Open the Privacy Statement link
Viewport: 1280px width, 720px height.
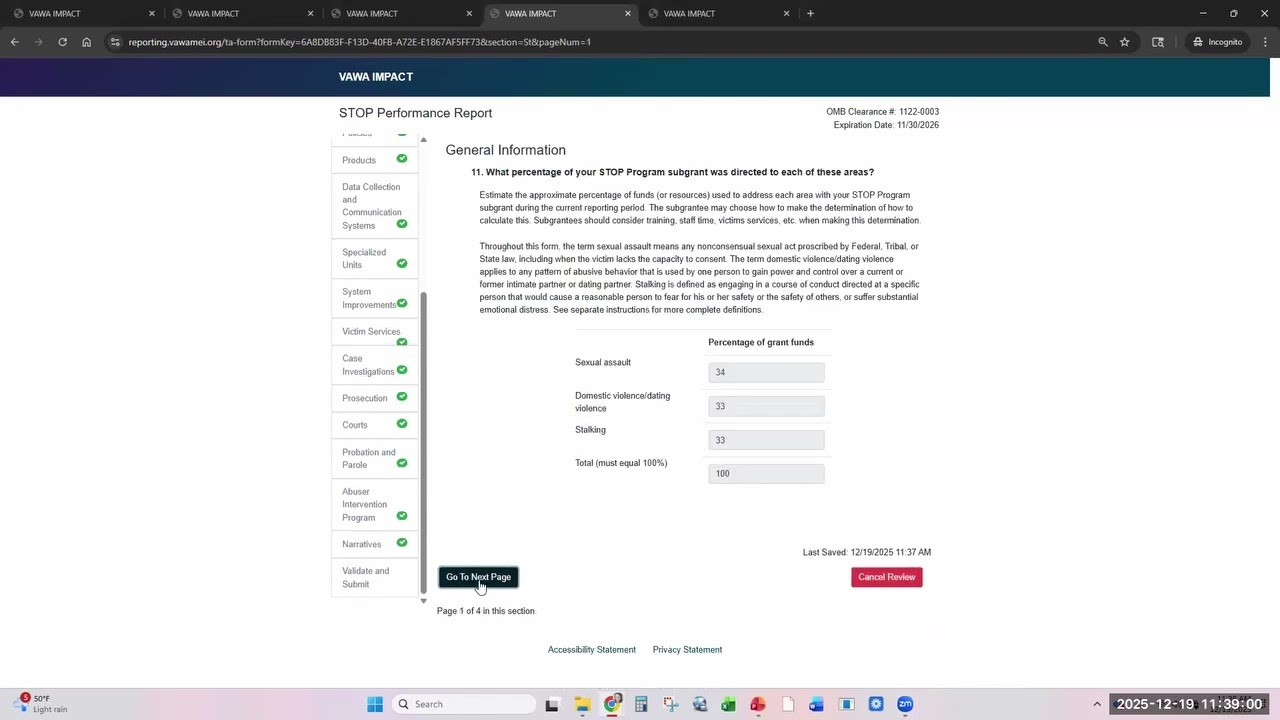(687, 650)
